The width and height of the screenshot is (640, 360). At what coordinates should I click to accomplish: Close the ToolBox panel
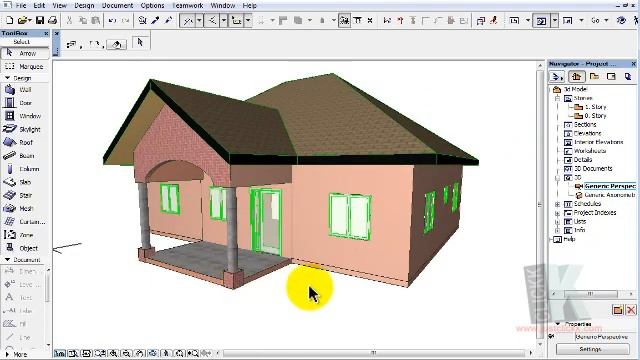[46, 33]
